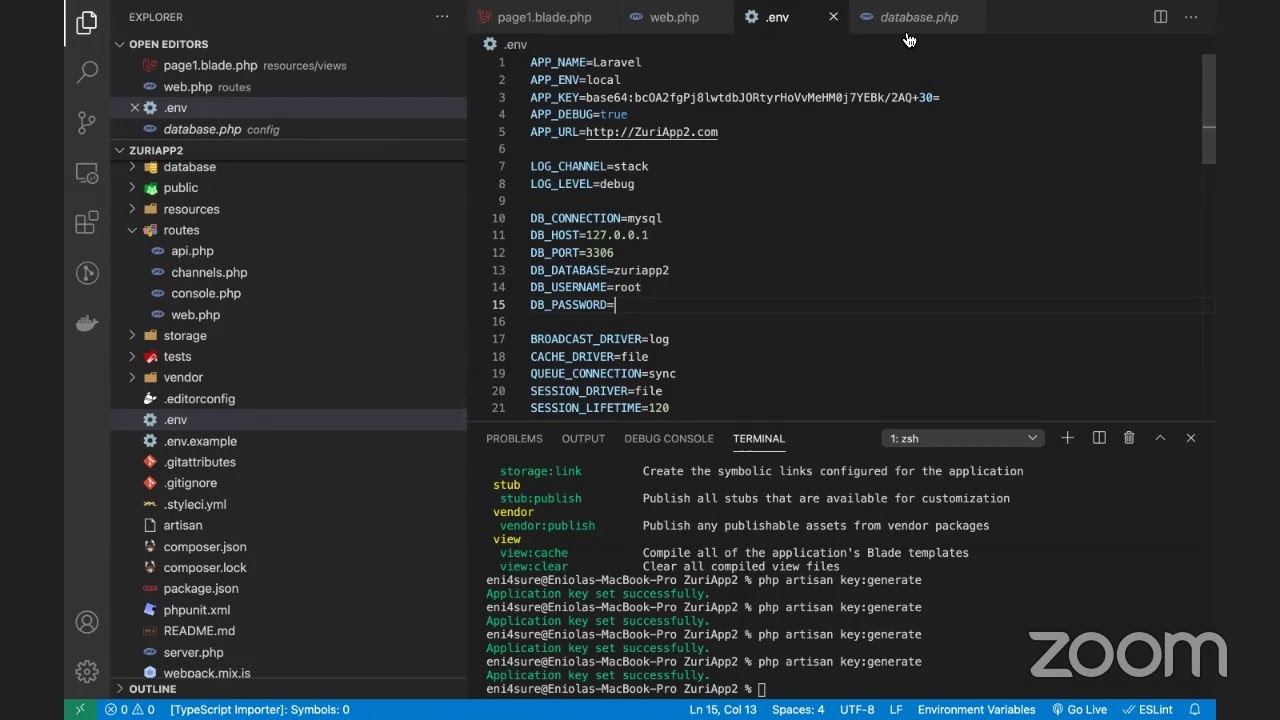Open the Source Control view
The image size is (1280, 720).
(87, 122)
